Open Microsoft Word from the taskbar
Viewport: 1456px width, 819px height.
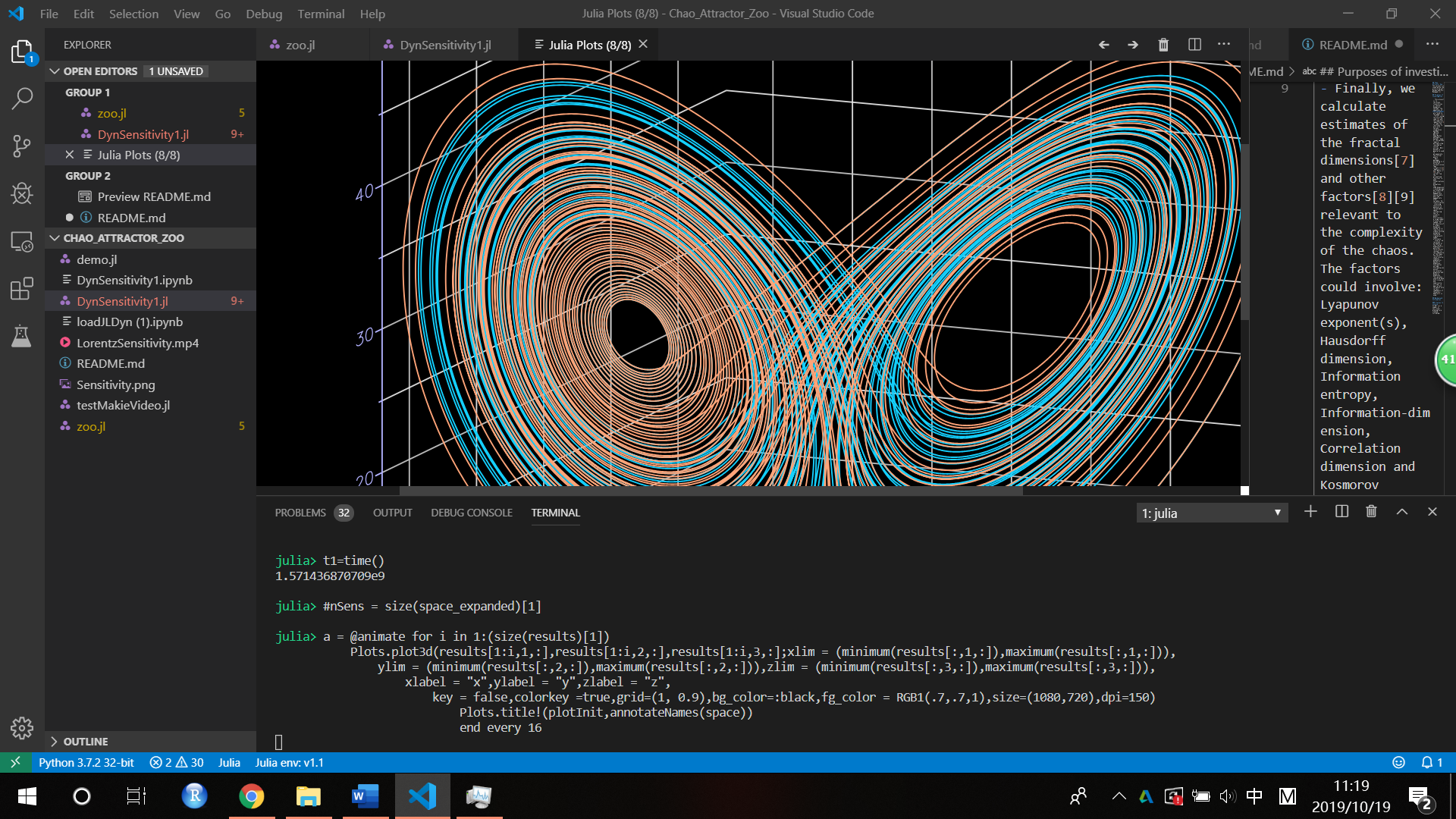click(x=365, y=795)
